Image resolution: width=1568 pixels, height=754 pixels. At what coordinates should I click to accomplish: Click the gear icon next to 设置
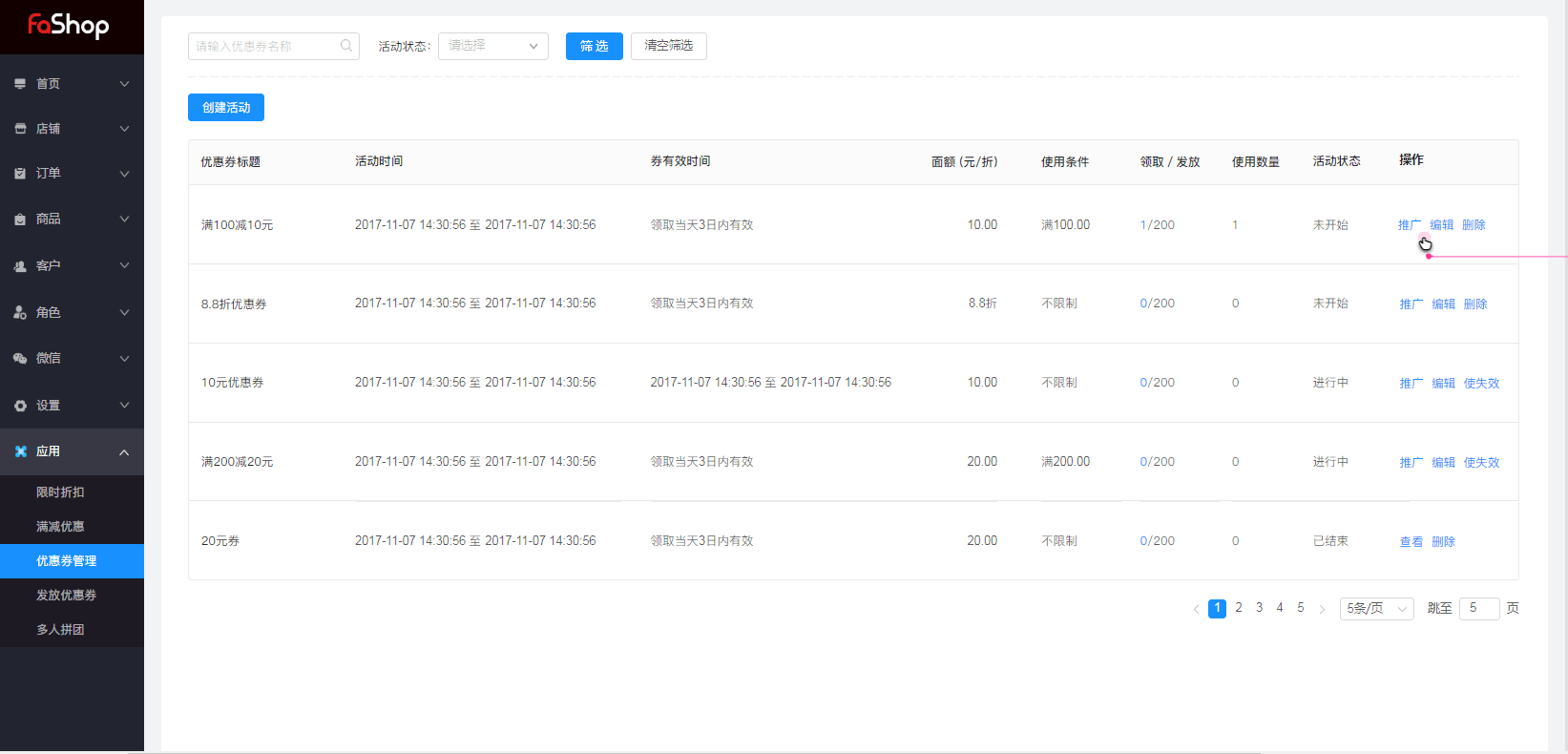[20, 406]
